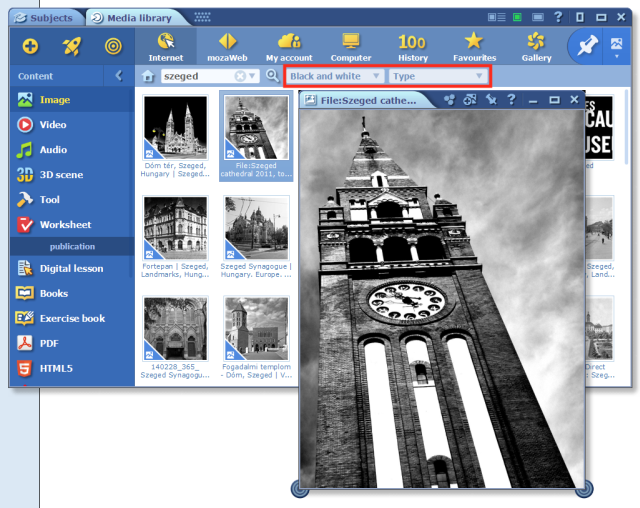Click the search magnifier icon
The height and width of the screenshot is (508, 640).
(272, 76)
